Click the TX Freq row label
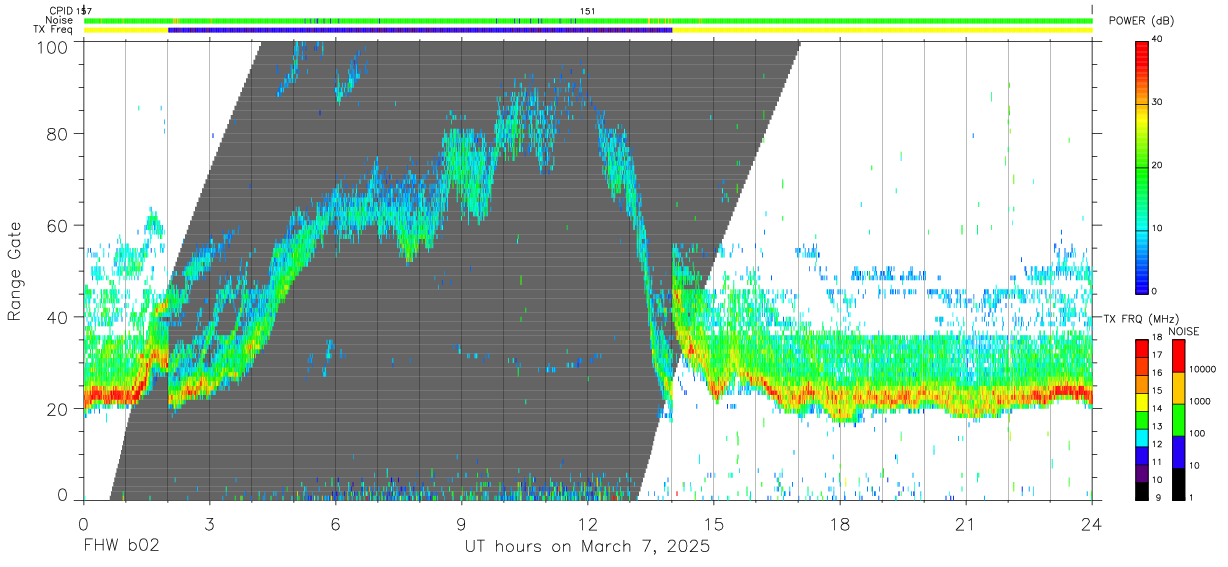The image size is (1228, 567). [52, 29]
